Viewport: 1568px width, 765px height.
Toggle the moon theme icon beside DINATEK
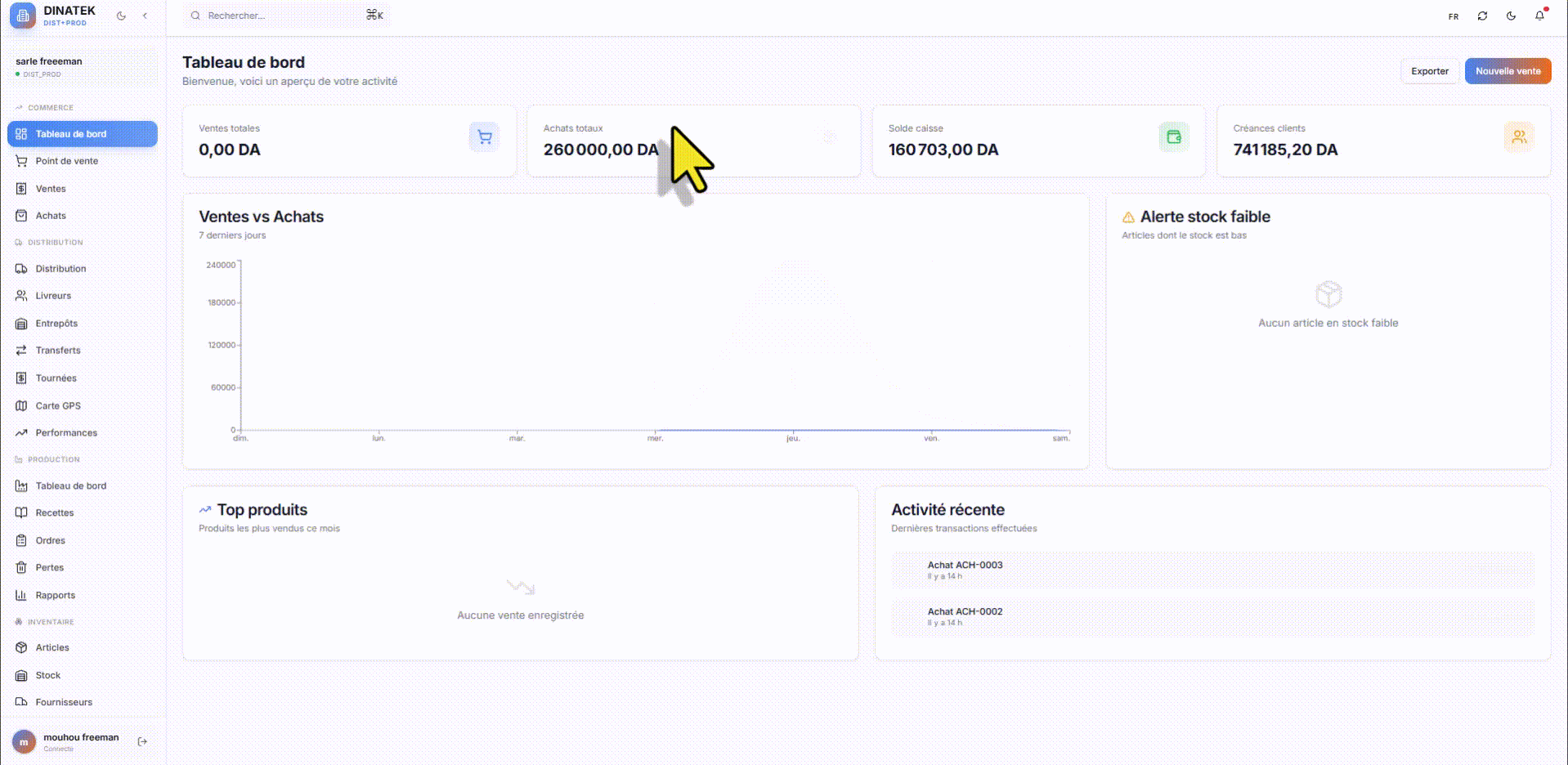coord(121,16)
